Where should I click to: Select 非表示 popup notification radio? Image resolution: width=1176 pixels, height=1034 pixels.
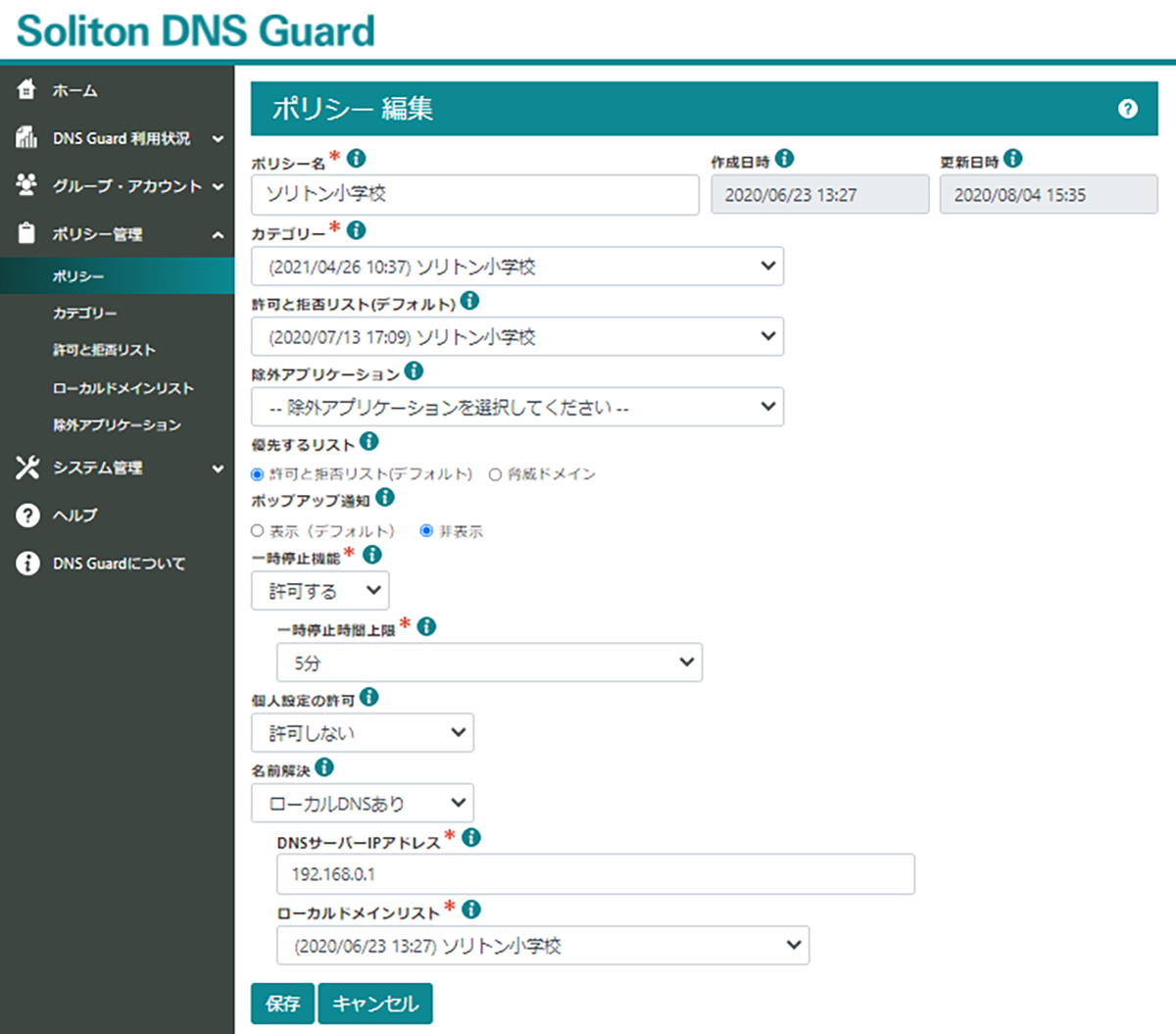point(426,531)
